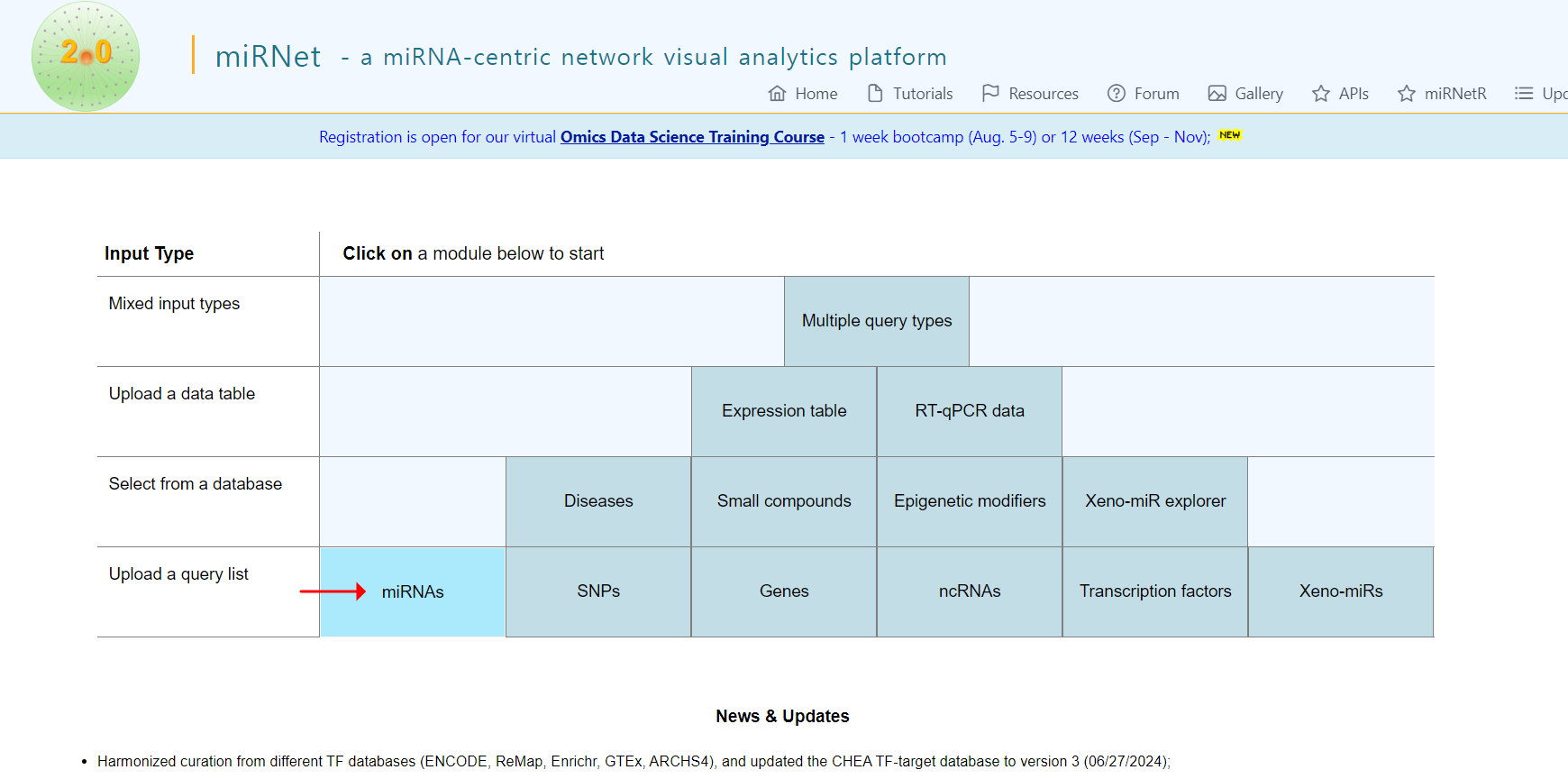Open the Expression table module
Screen dimensions: 1568x779
(x=784, y=411)
